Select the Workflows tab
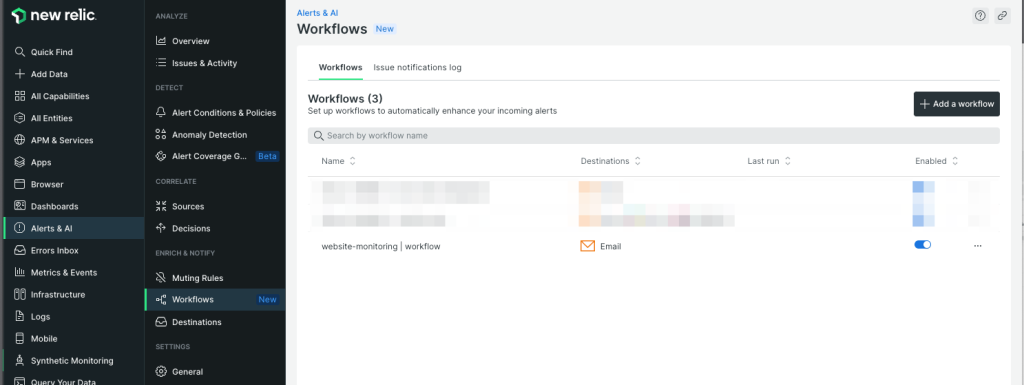This screenshot has width=1024, height=385. (x=340, y=67)
